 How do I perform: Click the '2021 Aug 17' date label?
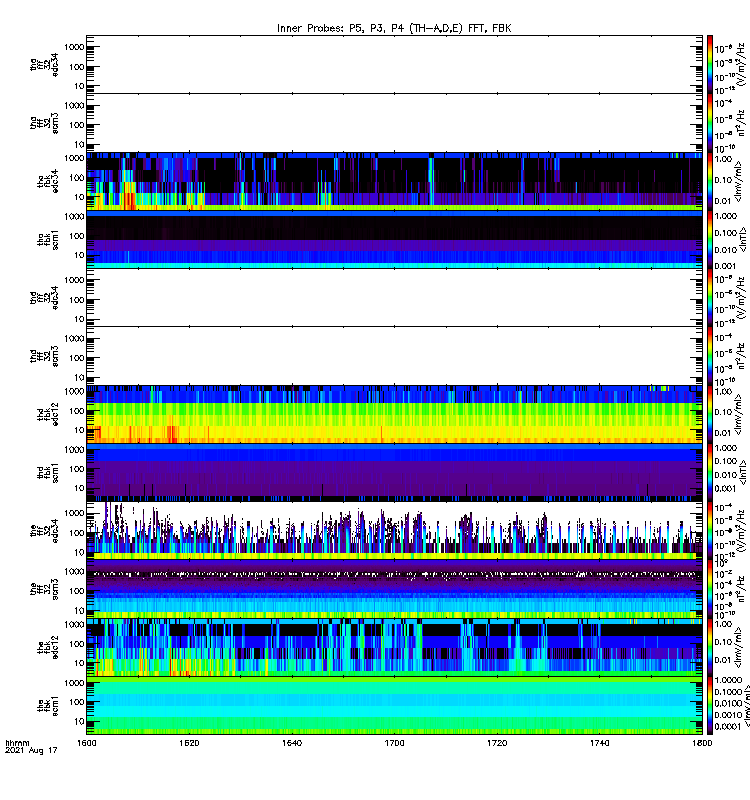tap(31, 751)
